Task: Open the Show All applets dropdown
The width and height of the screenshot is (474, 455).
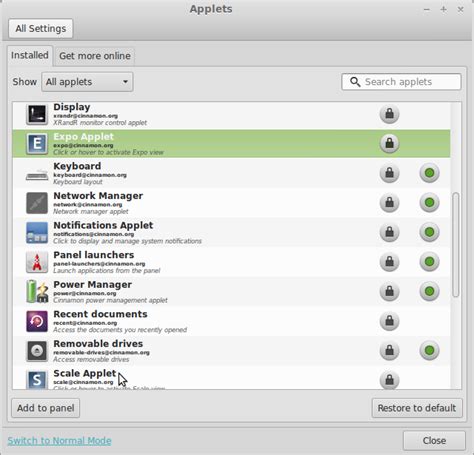Action: (87, 82)
